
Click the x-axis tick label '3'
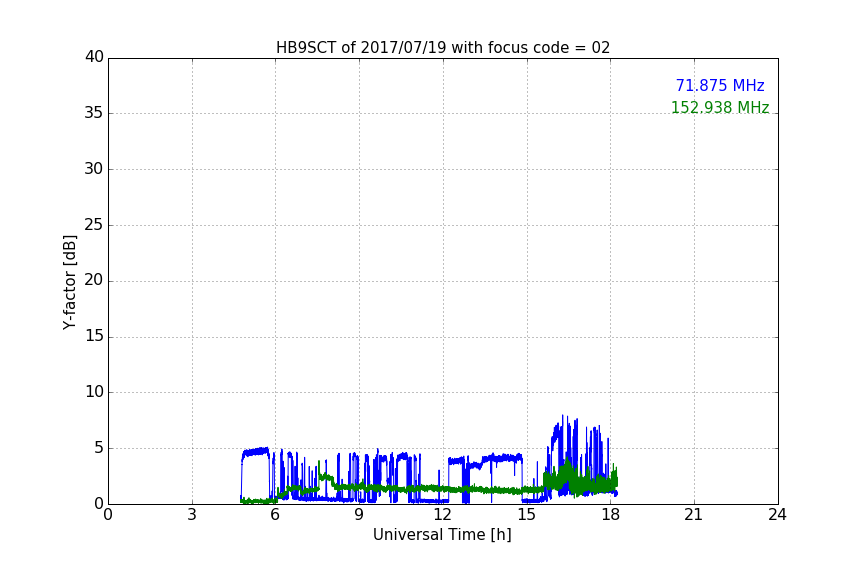pyautogui.click(x=192, y=515)
